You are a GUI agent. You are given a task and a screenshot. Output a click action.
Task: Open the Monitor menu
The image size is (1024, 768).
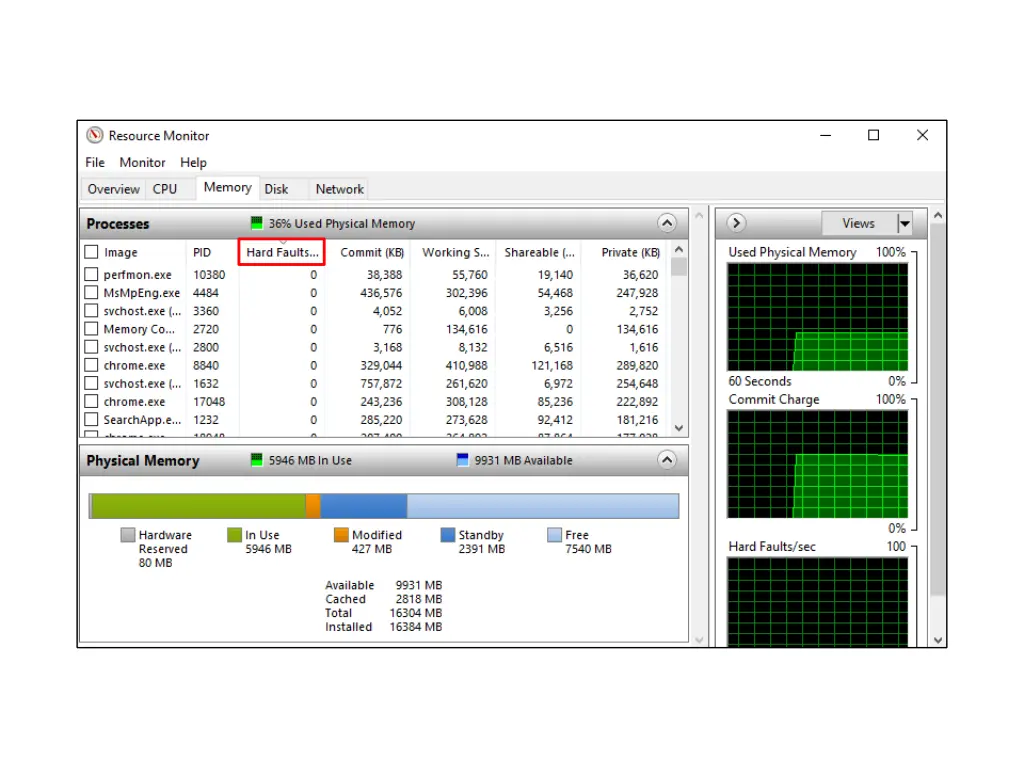(142, 163)
